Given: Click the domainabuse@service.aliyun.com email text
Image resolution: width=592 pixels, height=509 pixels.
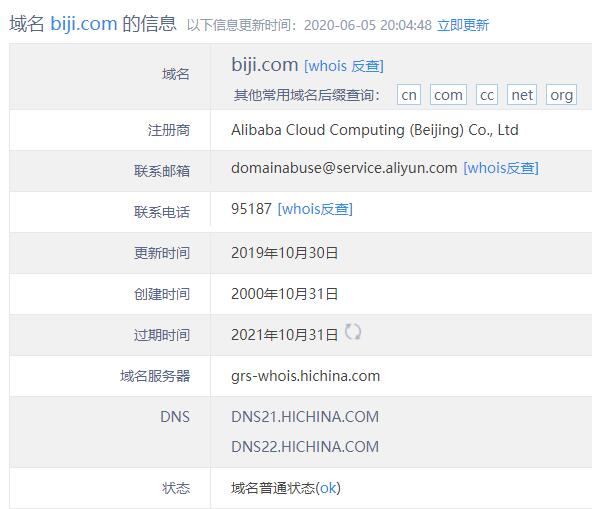Looking at the screenshot, I should click(344, 168).
